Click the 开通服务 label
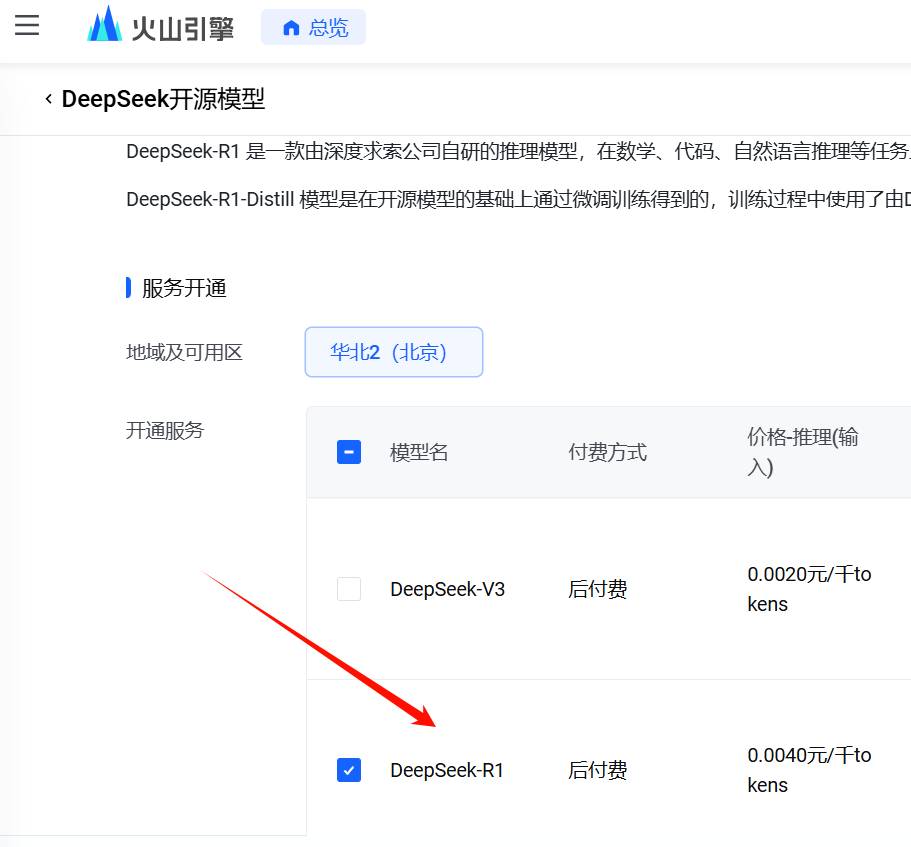The height and width of the screenshot is (847, 911). tap(165, 430)
